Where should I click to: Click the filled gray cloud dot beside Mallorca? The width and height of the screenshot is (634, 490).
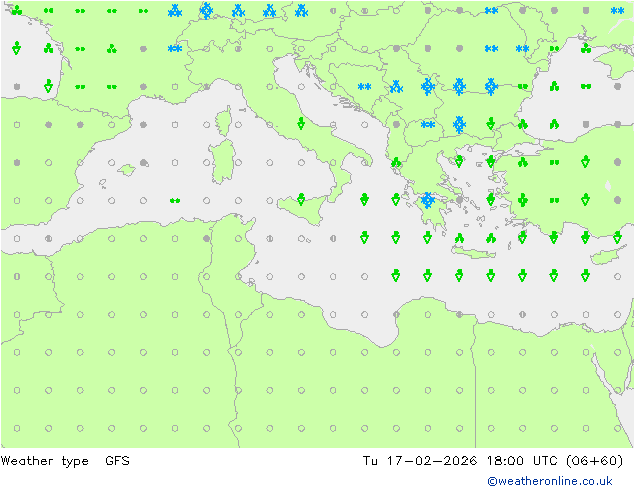click(144, 163)
